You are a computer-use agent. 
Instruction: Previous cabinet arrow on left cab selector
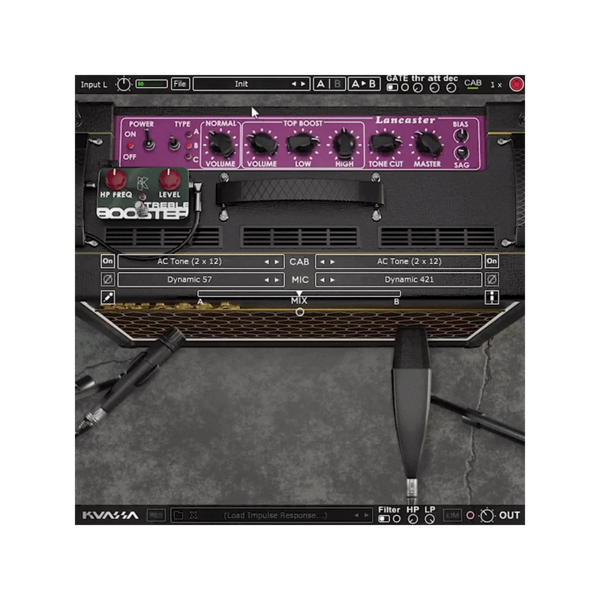[x=267, y=262]
